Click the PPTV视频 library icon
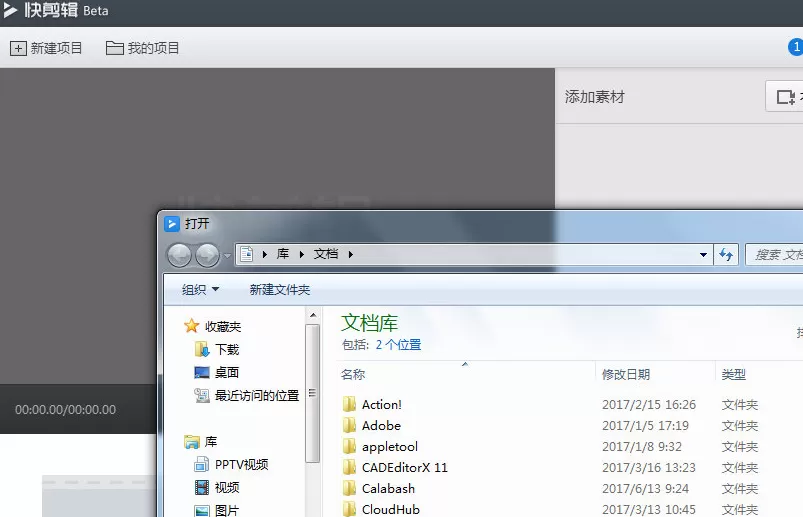803x517 pixels. 202,465
